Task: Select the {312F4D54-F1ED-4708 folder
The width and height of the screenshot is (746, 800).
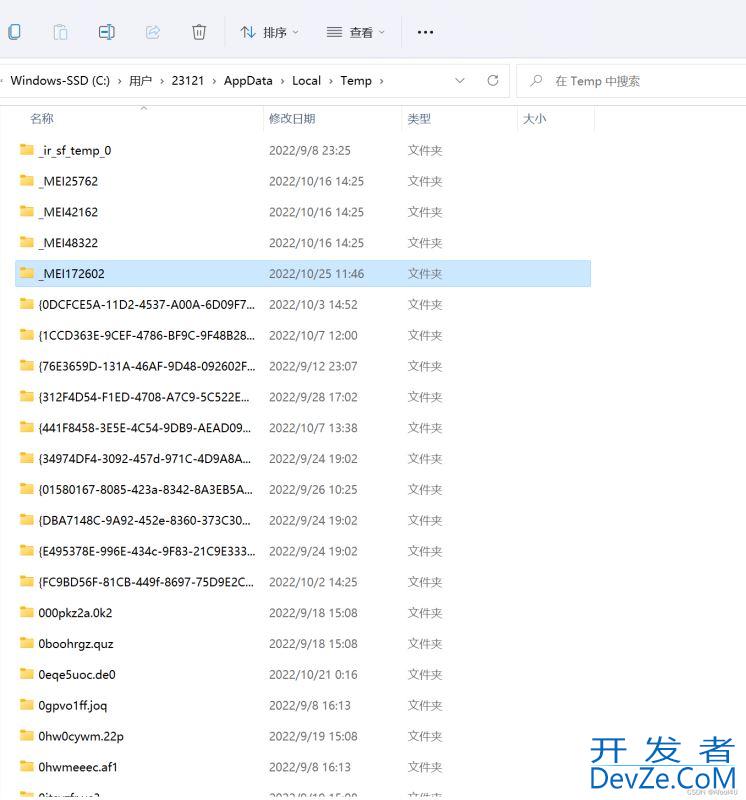Action: (x=303, y=397)
